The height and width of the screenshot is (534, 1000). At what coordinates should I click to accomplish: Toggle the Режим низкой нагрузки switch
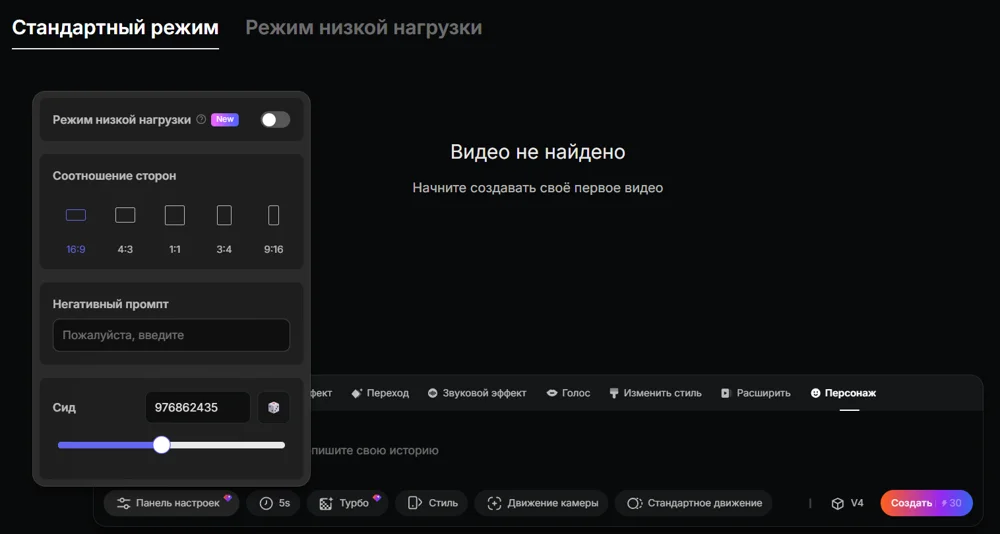(276, 119)
